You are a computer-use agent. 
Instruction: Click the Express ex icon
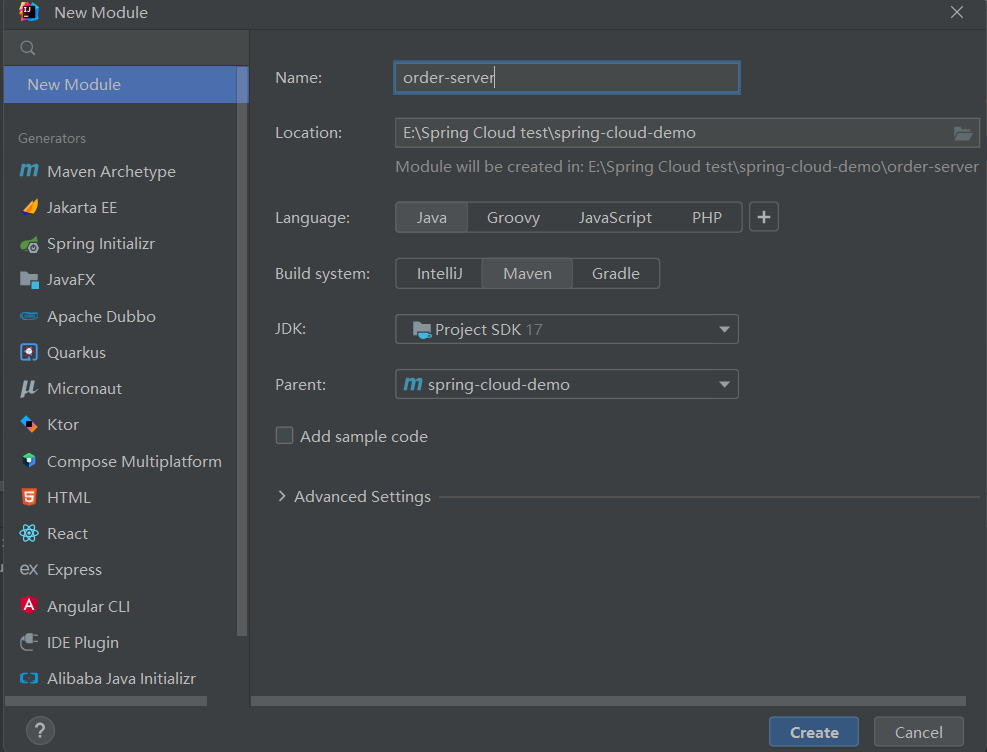pos(29,570)
